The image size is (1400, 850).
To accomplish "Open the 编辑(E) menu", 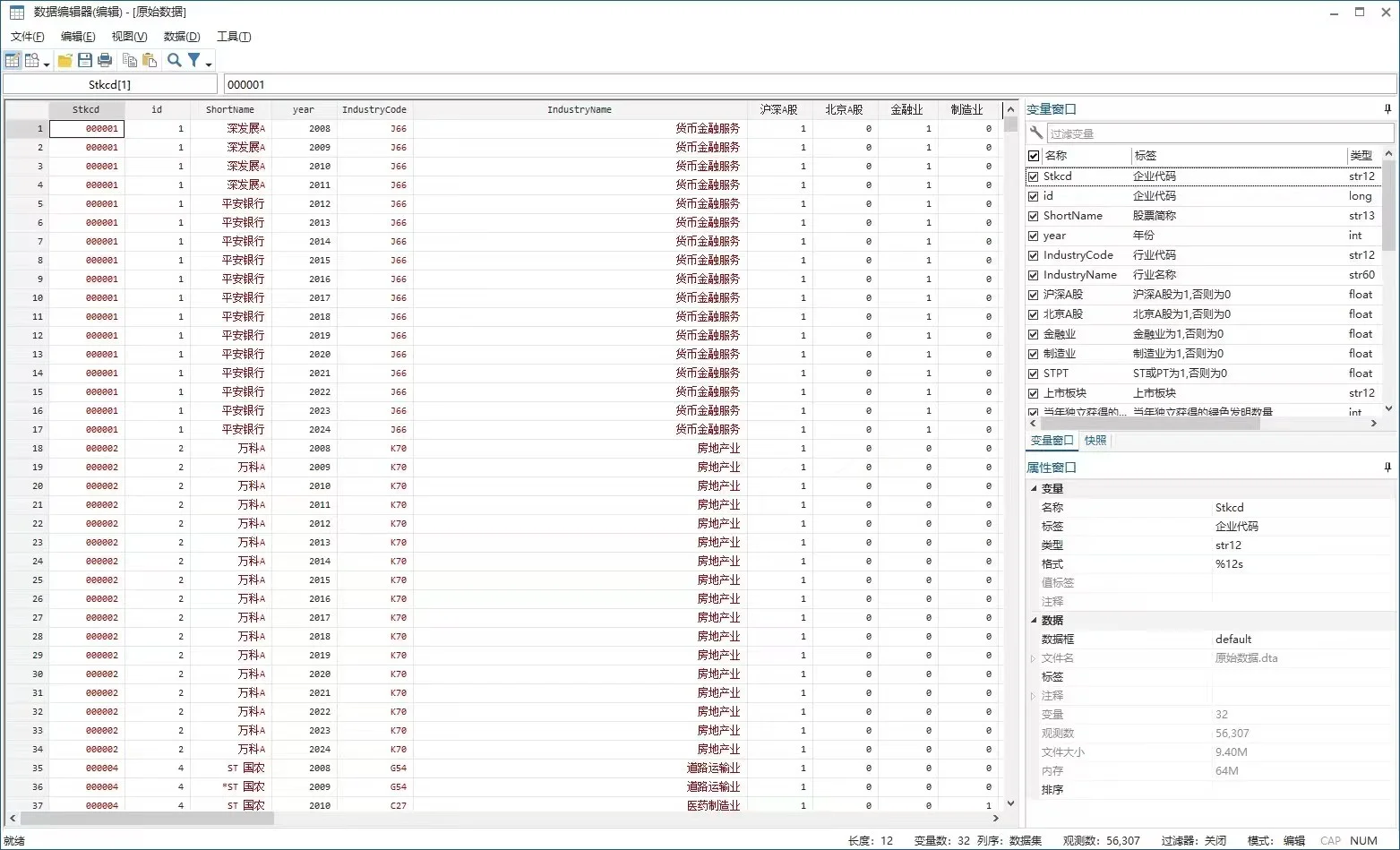I will point(78,37).
